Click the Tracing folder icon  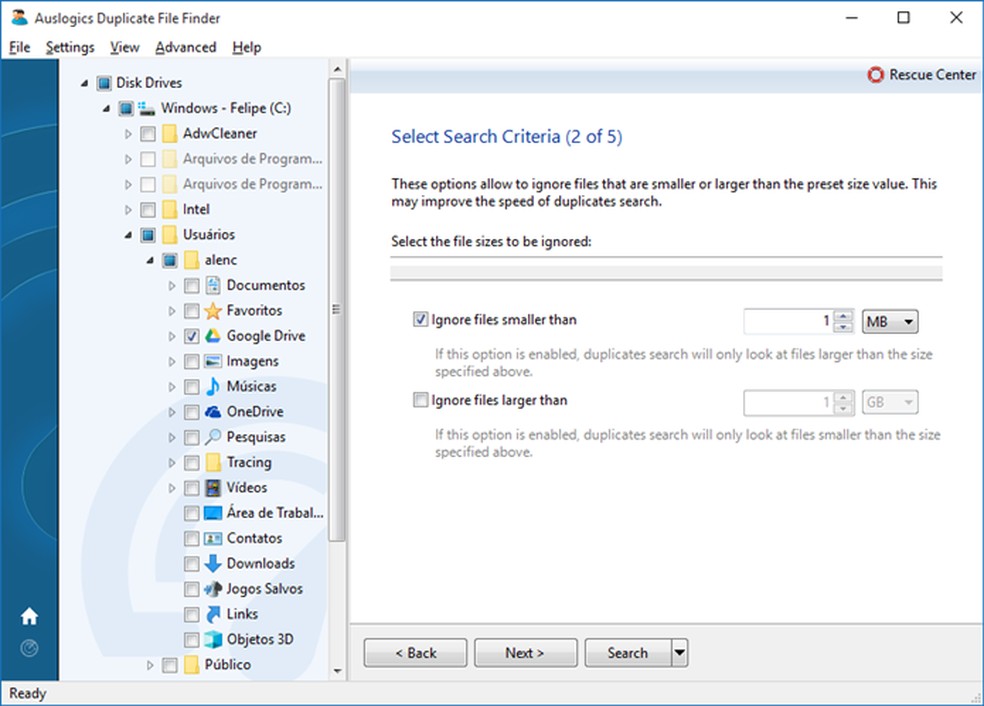[213, 463]
